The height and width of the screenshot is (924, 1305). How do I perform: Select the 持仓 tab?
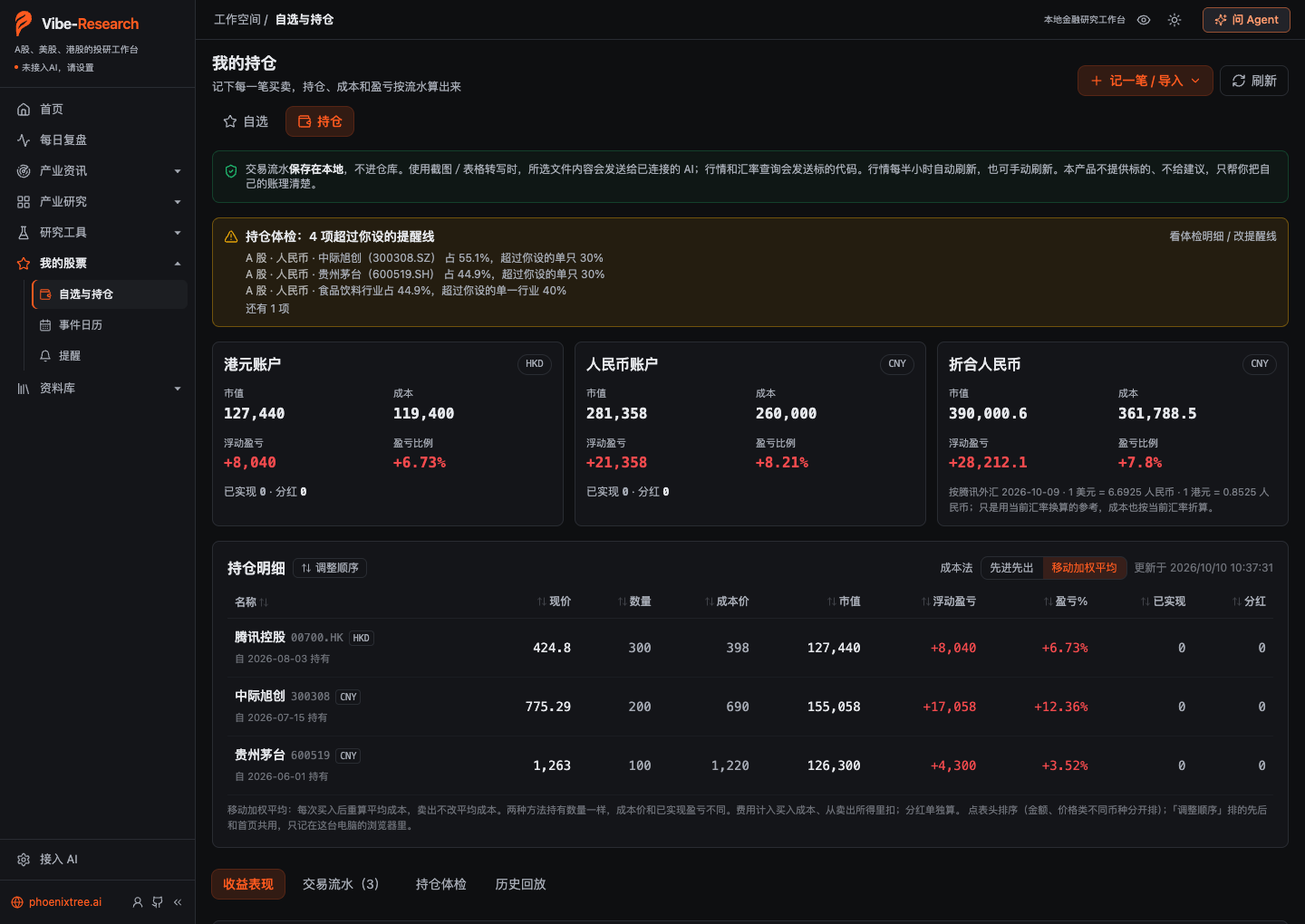(320, 121)
